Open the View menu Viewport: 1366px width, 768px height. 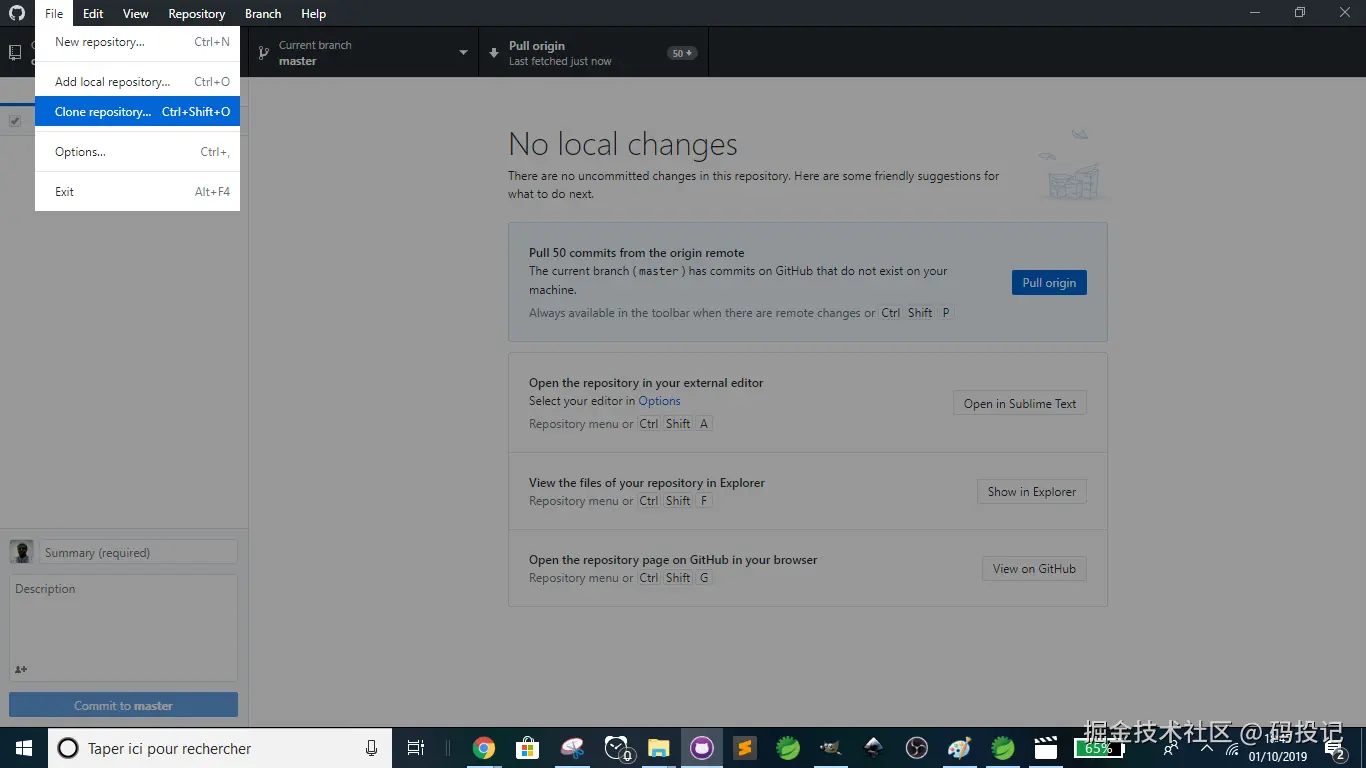pos(136,13)
